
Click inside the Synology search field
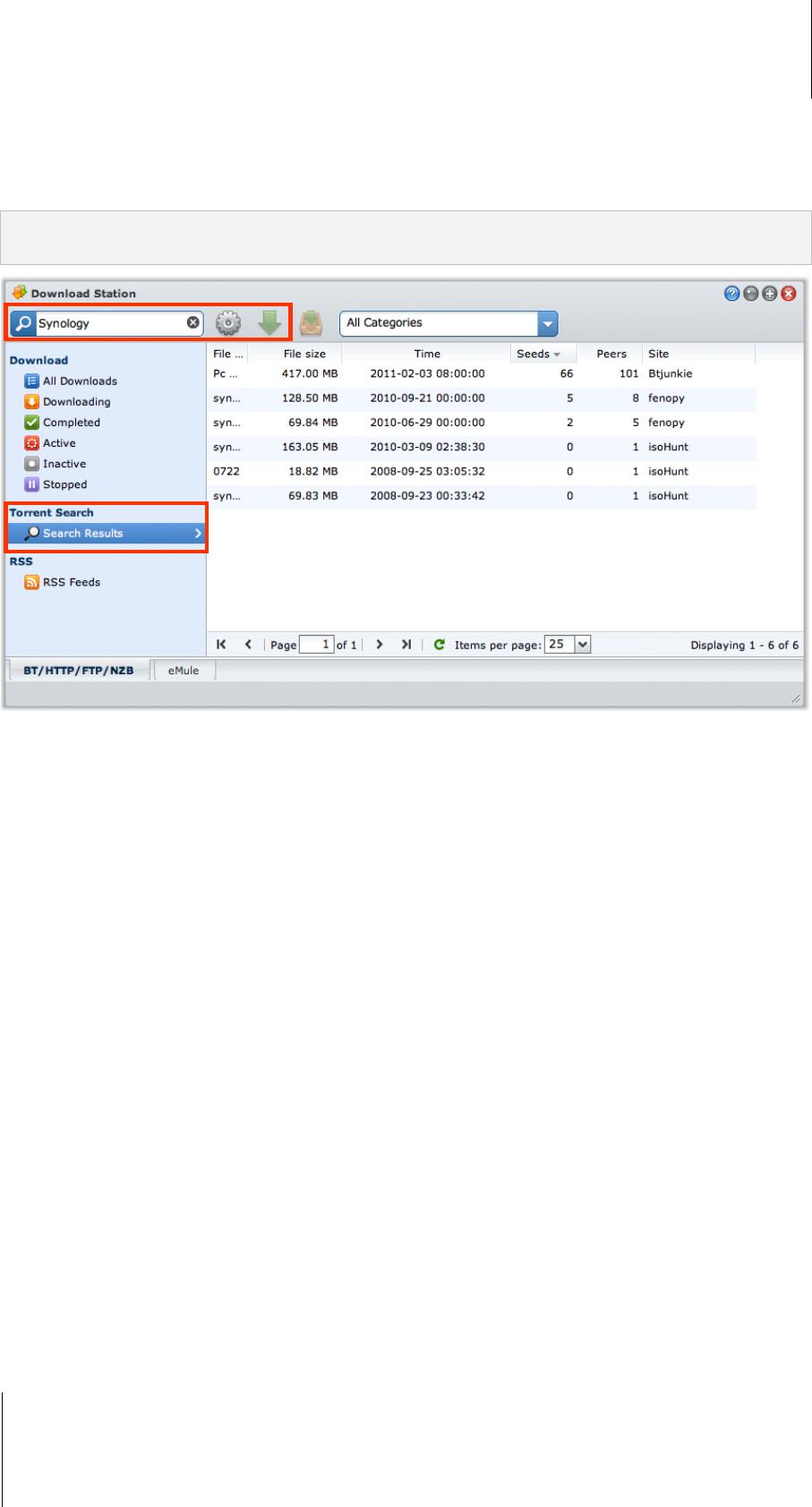point(110,323)
